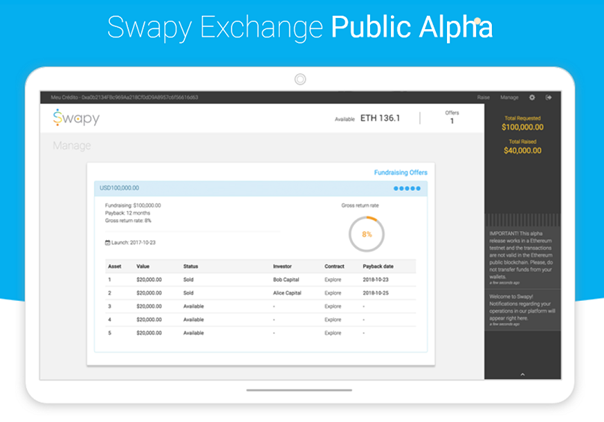Explore contract for asset 1
Screen dimensions: 604x422
[333, 280]
